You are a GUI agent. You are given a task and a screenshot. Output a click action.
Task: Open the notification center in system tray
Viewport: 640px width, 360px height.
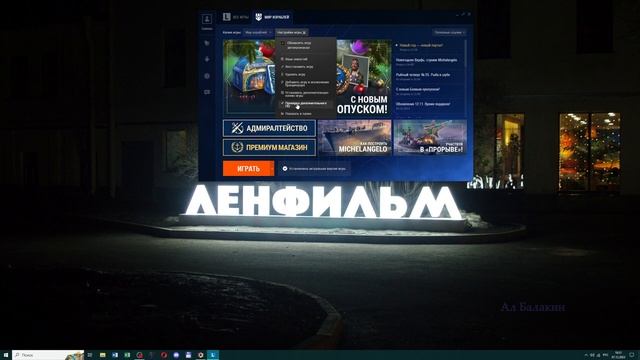tap(631, 355)
